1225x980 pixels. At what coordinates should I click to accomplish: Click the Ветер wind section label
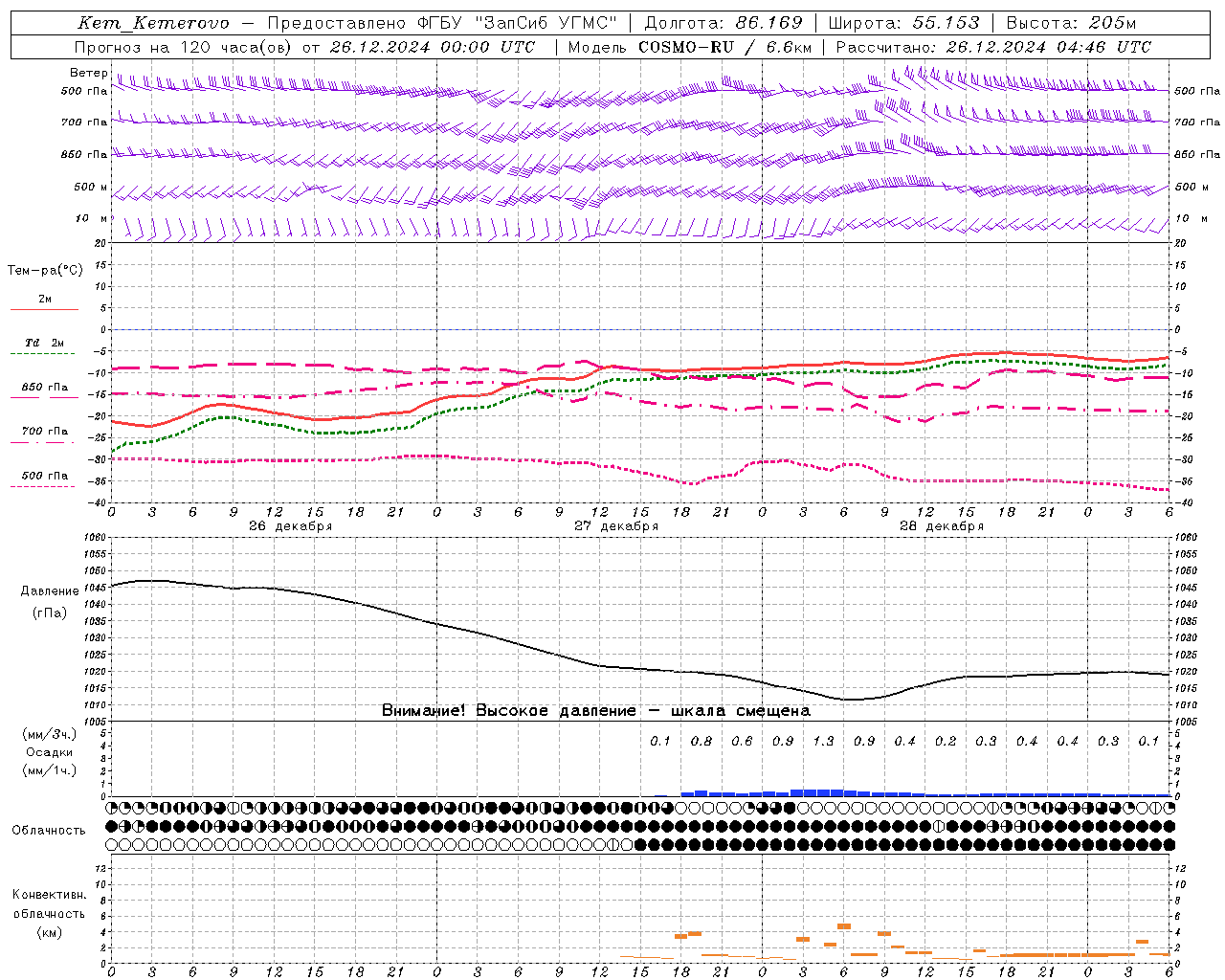[88, 73]
